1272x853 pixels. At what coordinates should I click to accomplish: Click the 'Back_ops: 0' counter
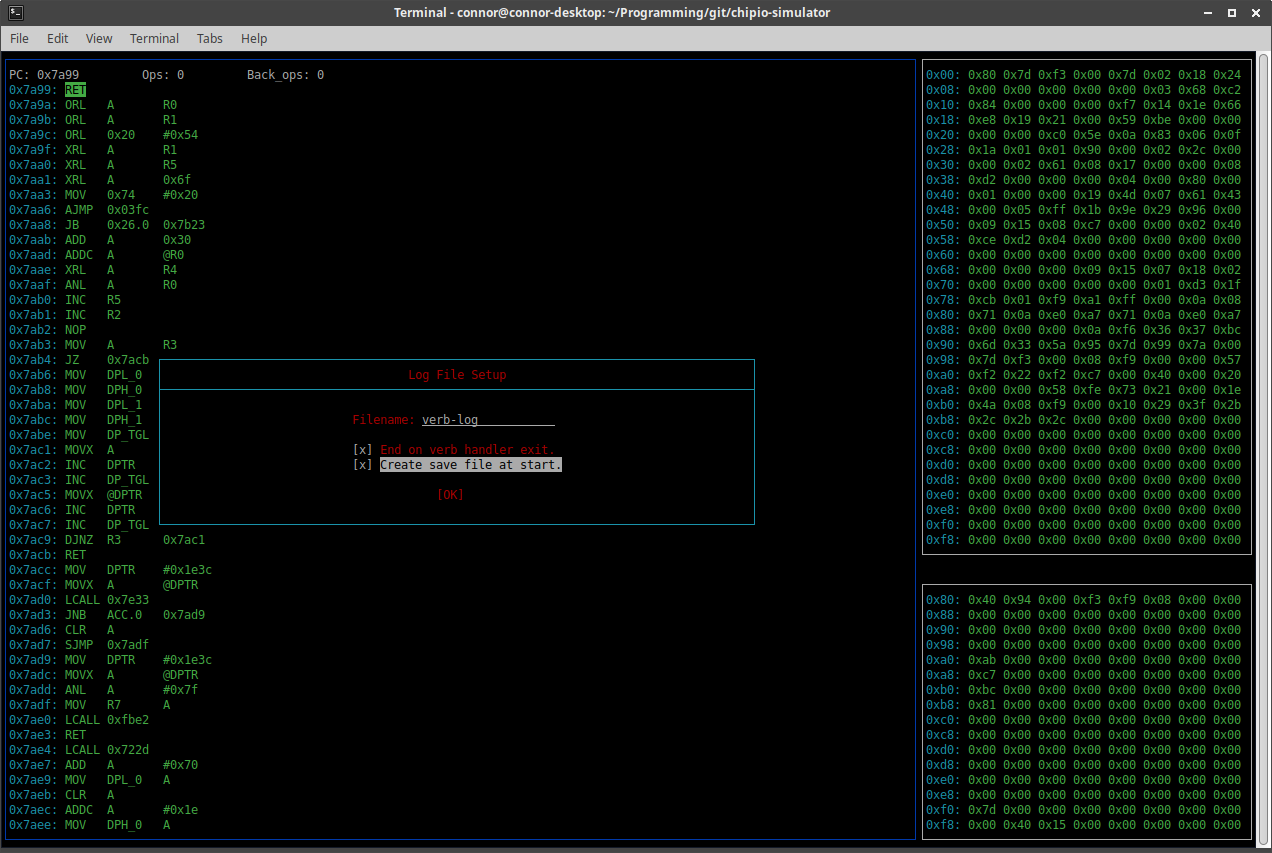click(285, 75)
